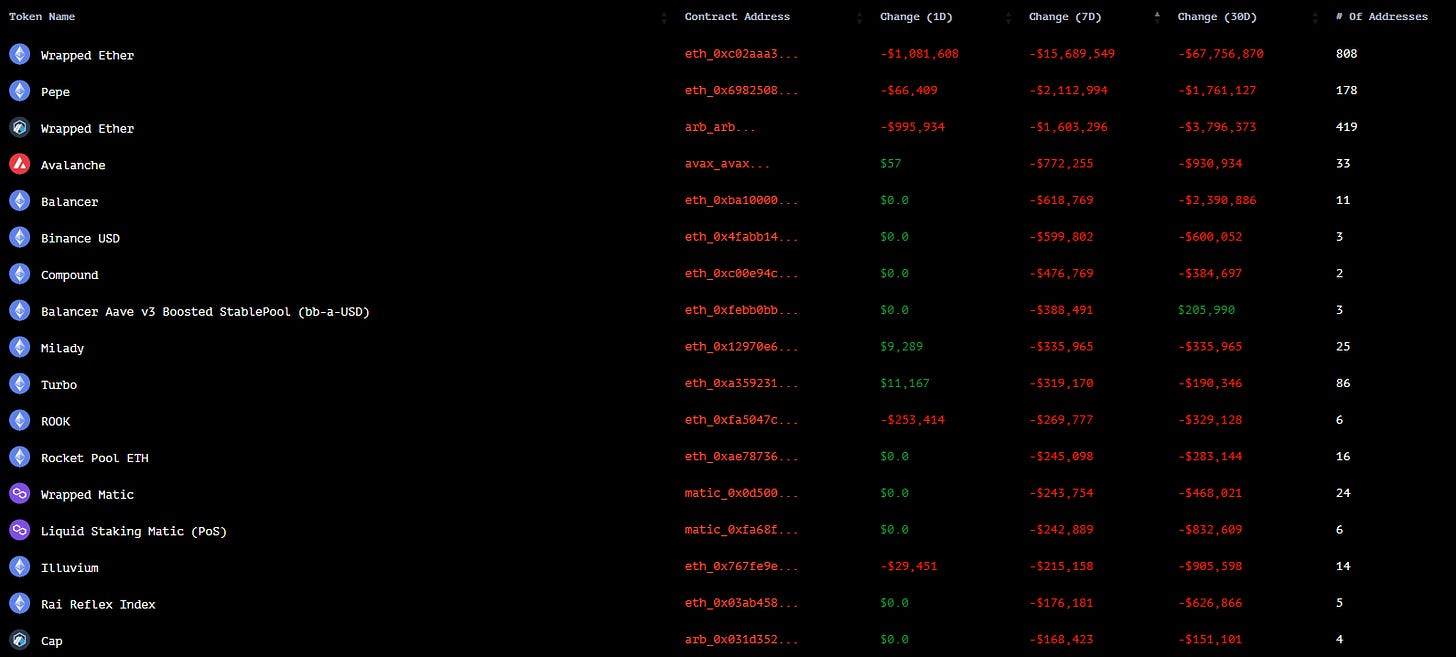Viewport: 1456px width, 657px height.
Task: Select the Balancer Aave v3 Boosted StablePool name
Action: tap(205, 312)
